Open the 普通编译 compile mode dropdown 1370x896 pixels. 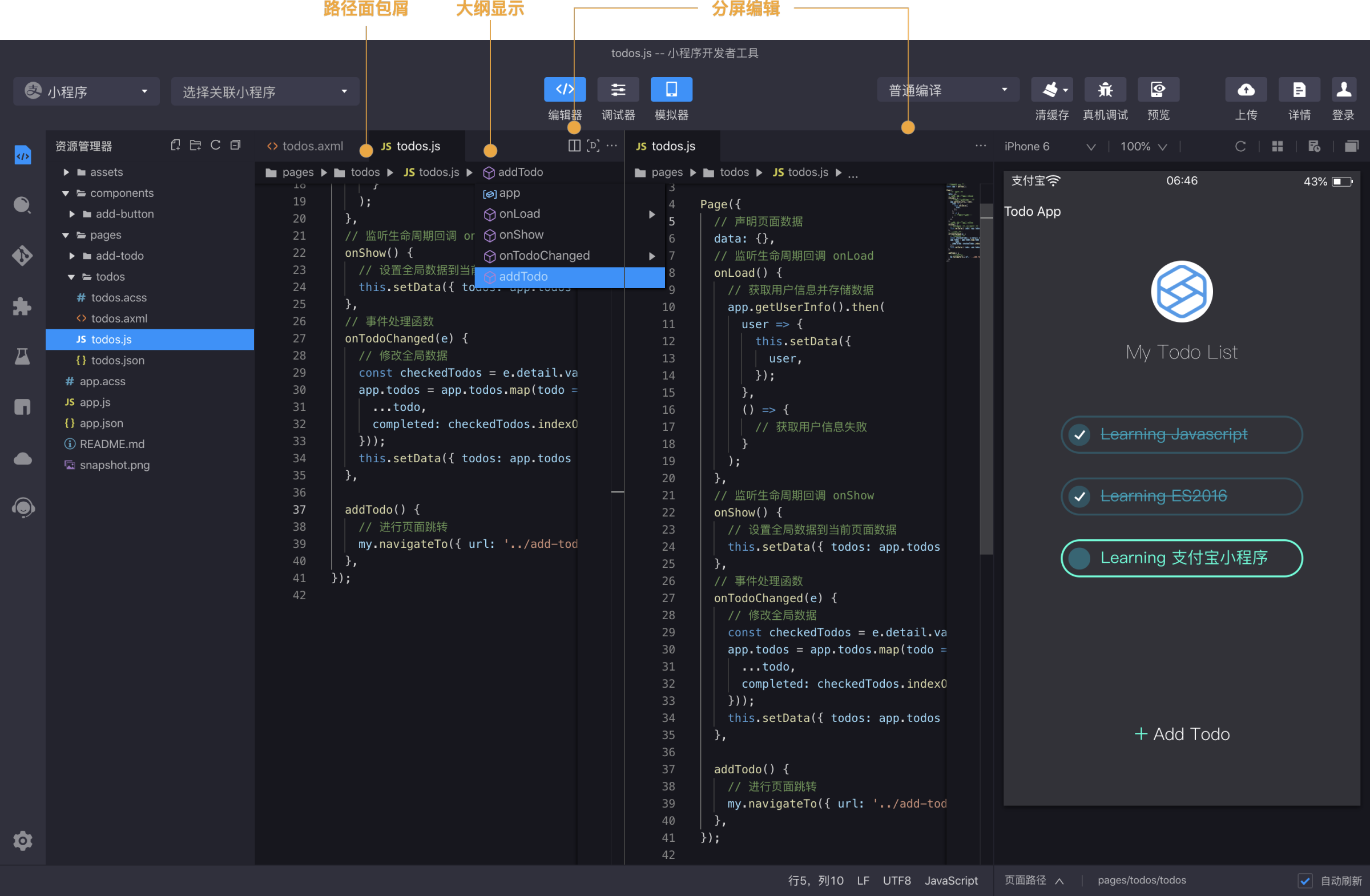(948, 90)
